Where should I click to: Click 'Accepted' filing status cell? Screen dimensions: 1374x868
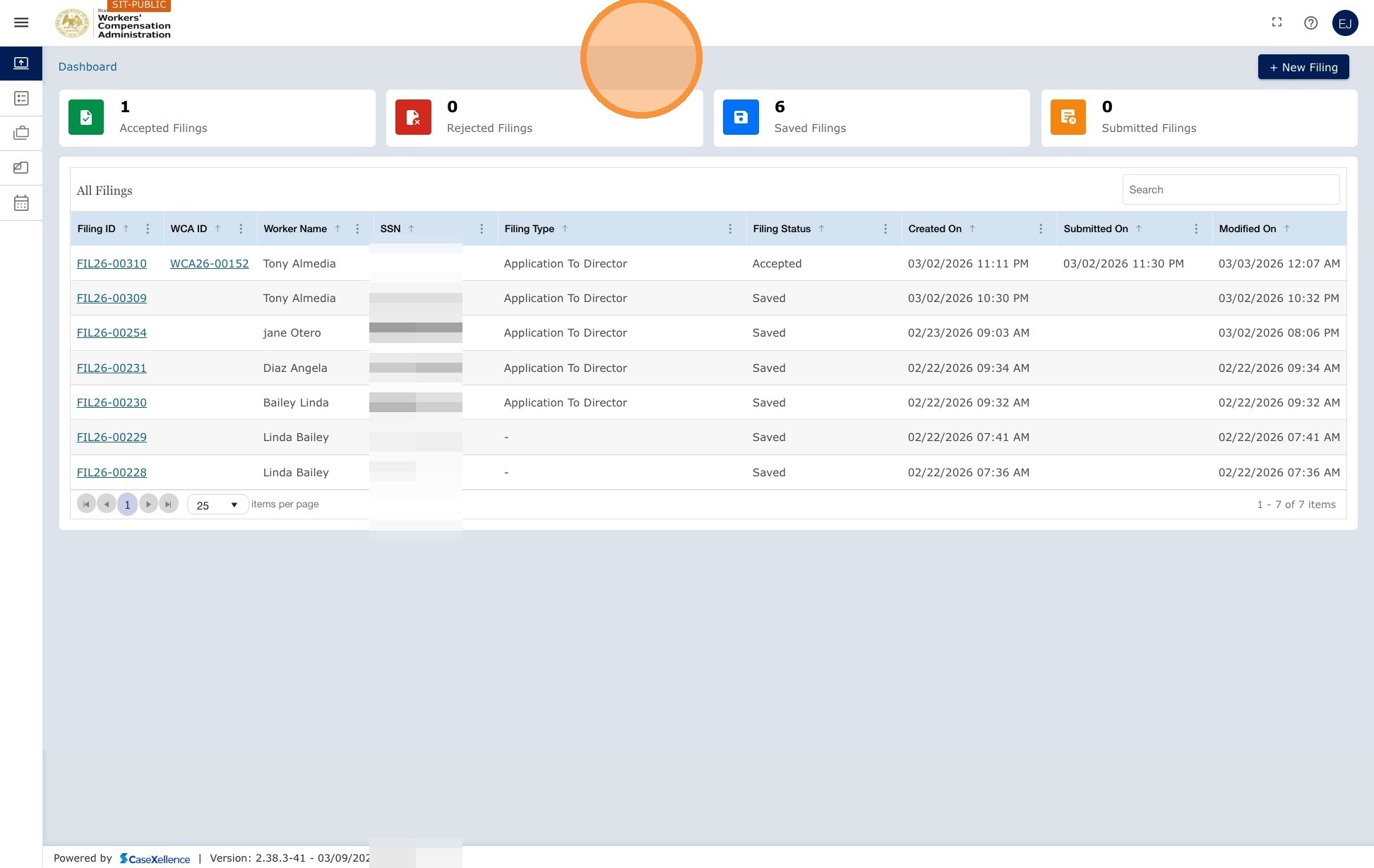[777, 263]
